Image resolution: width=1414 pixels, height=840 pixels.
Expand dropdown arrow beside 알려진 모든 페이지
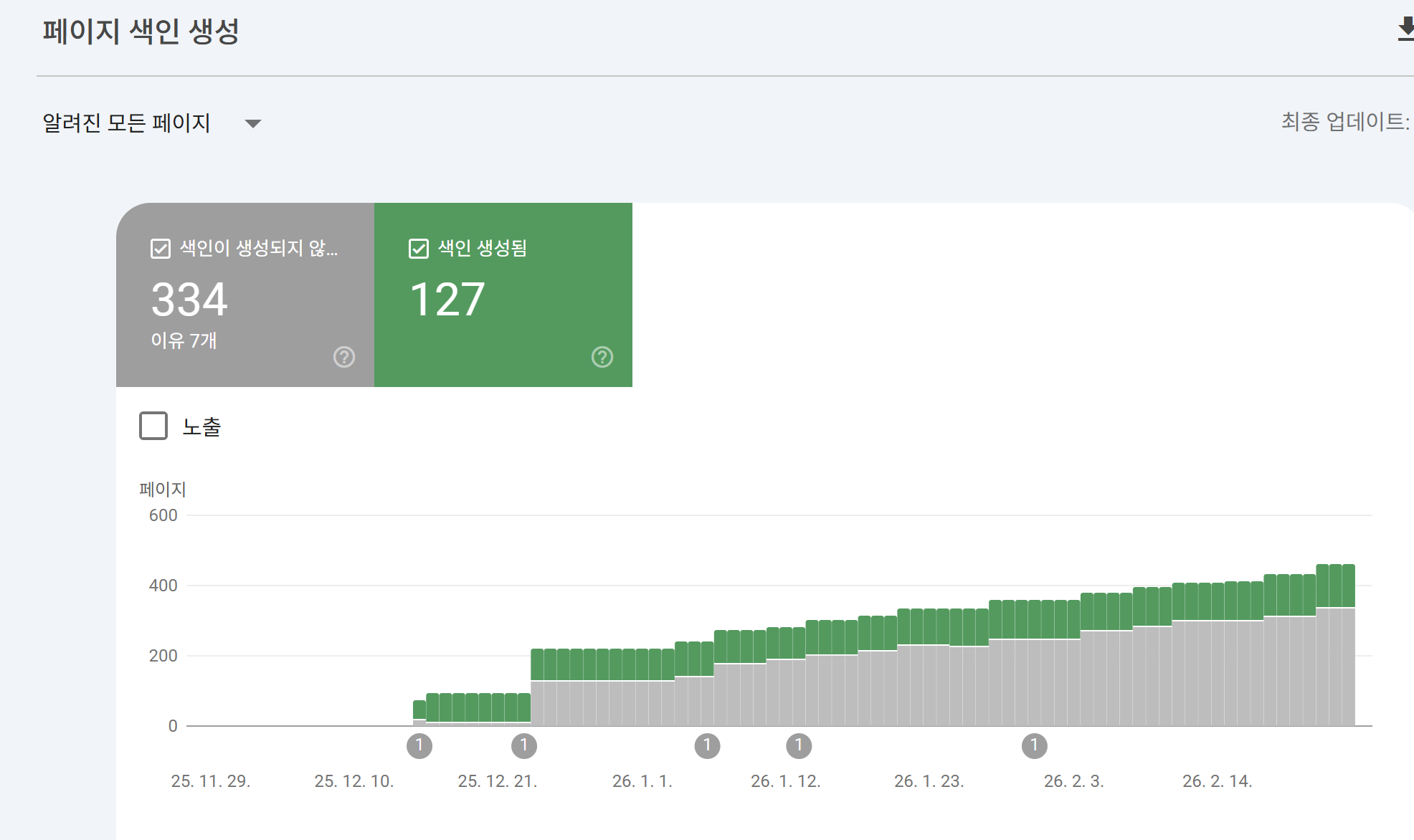tap(252, 124)
